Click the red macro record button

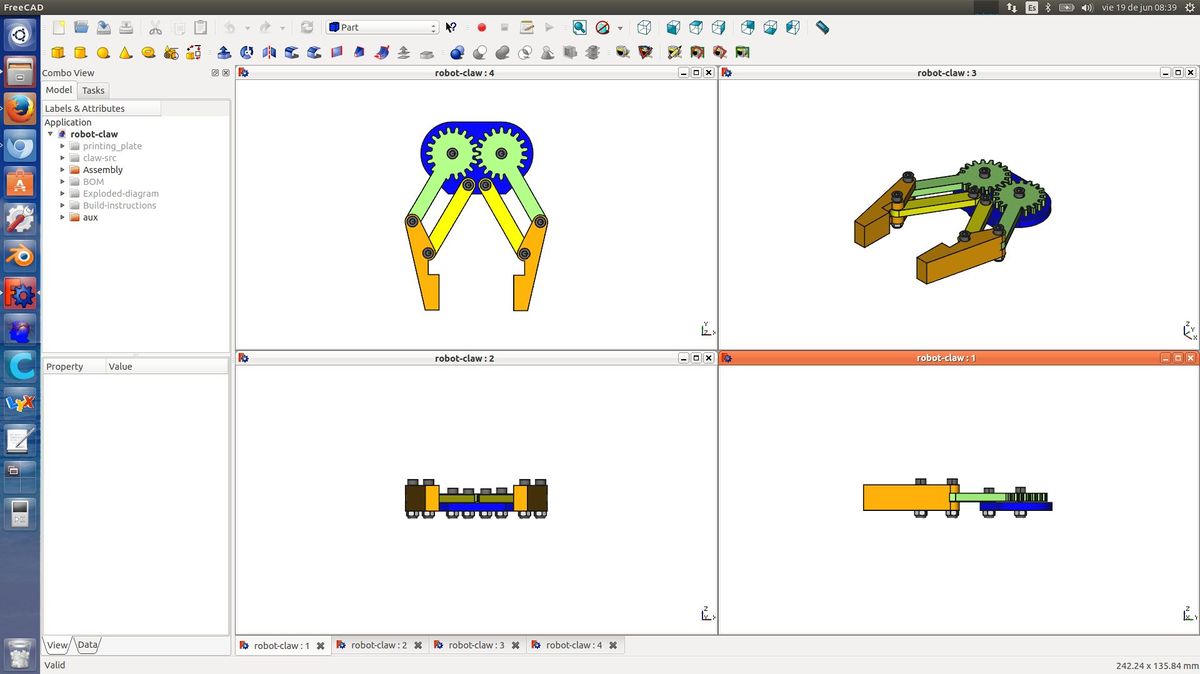[x=481, y=28]
